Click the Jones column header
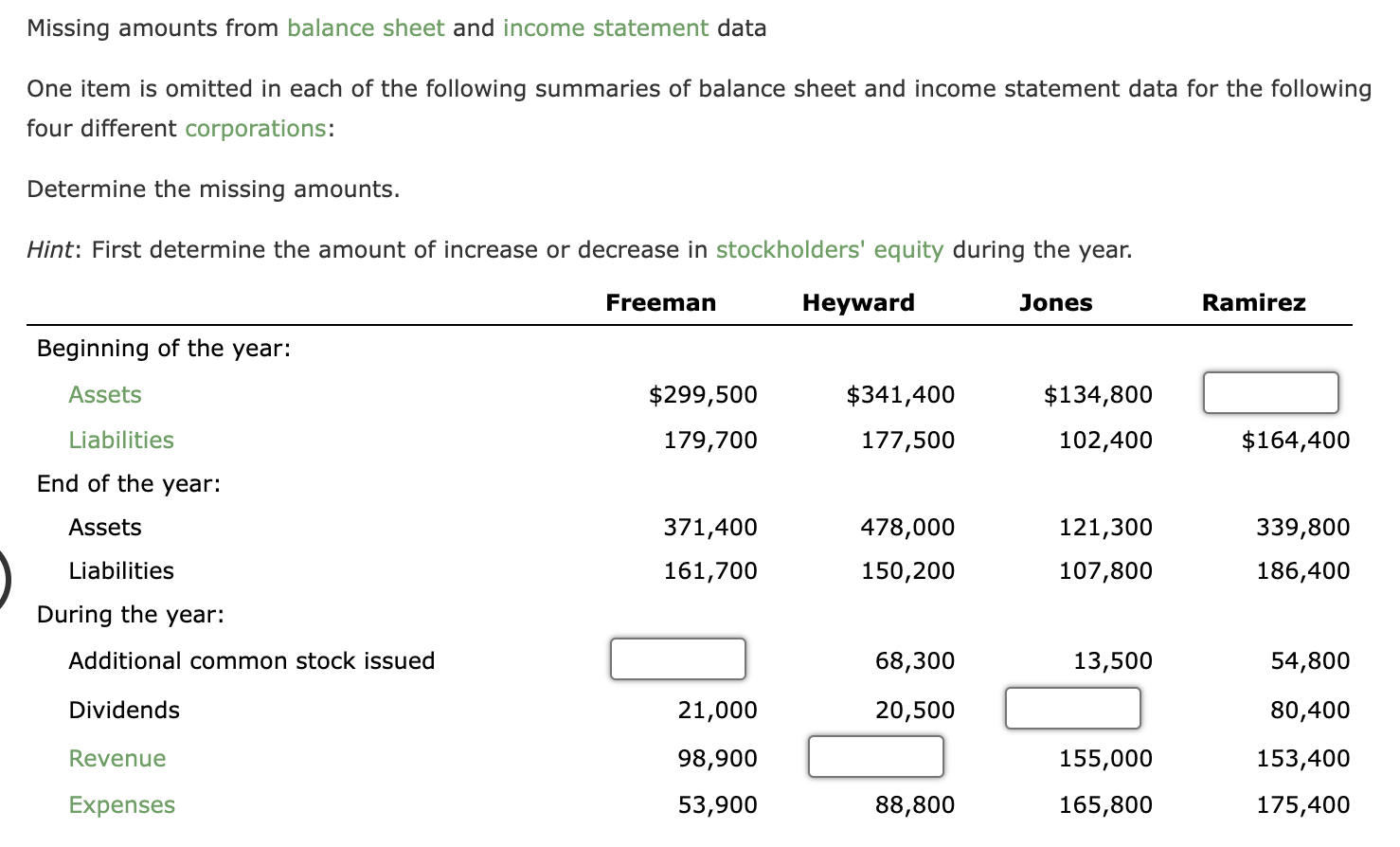 1055,302
